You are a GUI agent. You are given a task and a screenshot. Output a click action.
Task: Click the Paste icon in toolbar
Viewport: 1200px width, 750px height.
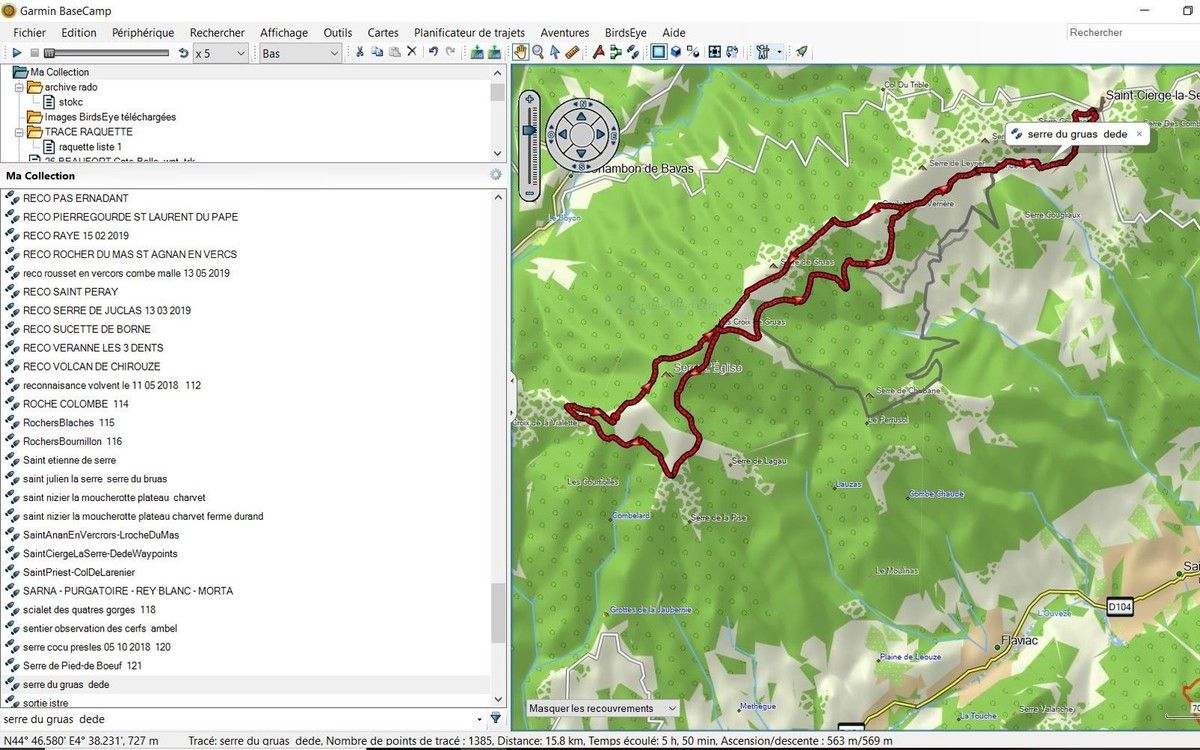tap(394, 52)
